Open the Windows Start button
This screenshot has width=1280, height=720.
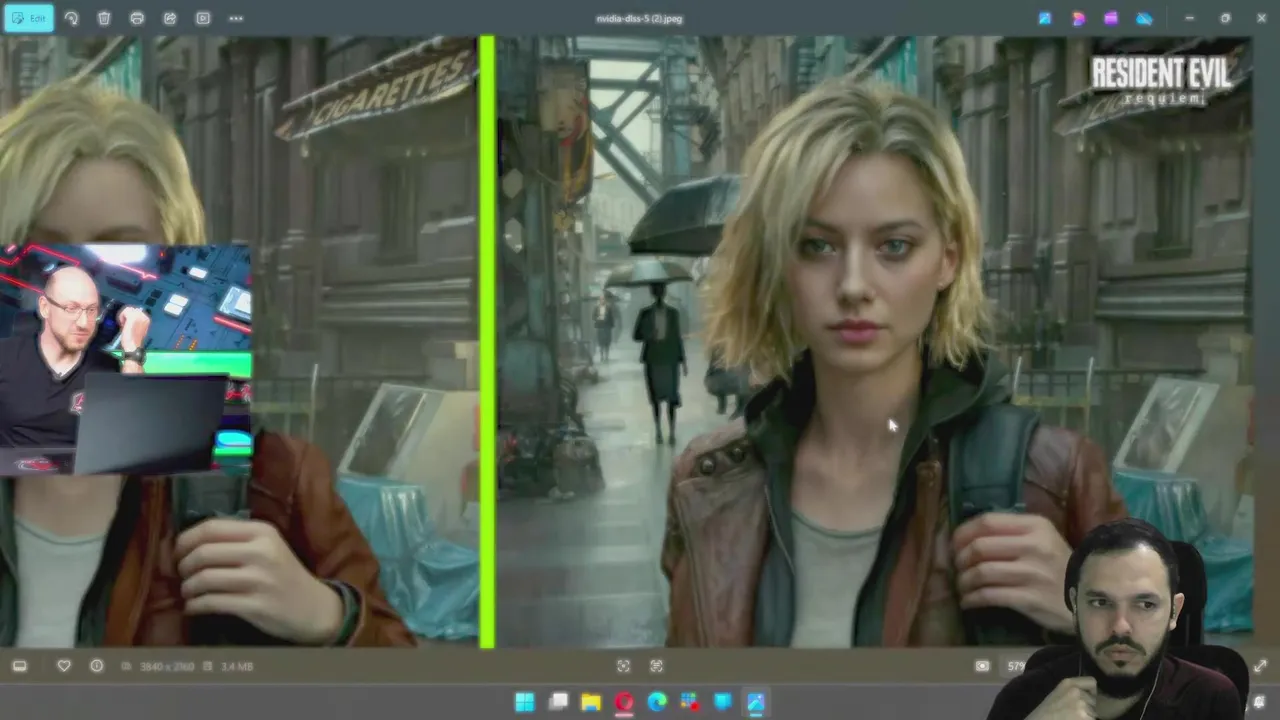point(525,702)
